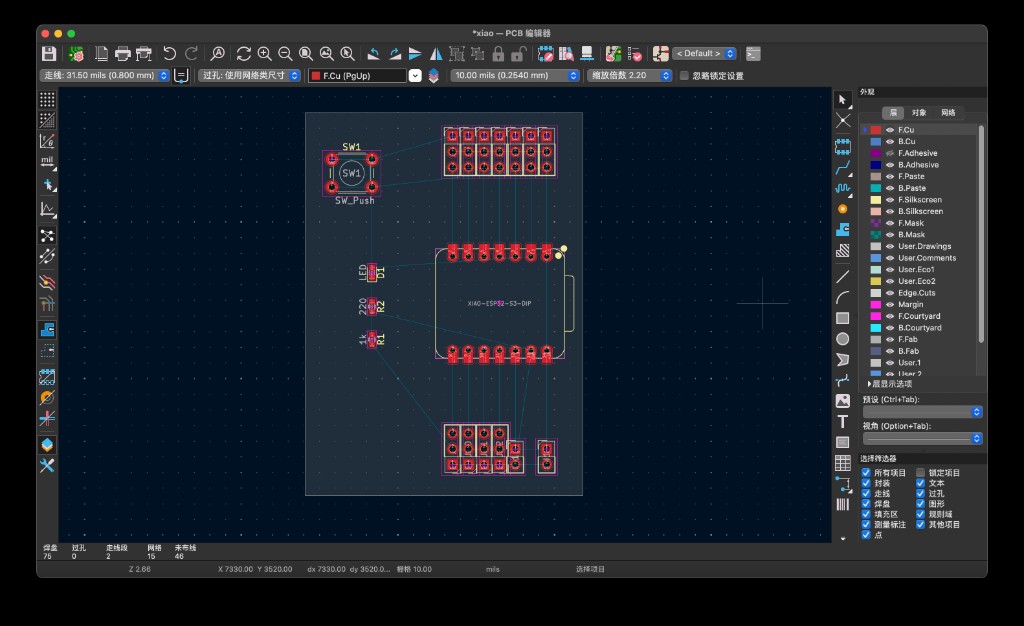The width and height of the screenshot is (1024, 626).
Task: Switch to the 对象 tab
Action: [x=919, y=113]
